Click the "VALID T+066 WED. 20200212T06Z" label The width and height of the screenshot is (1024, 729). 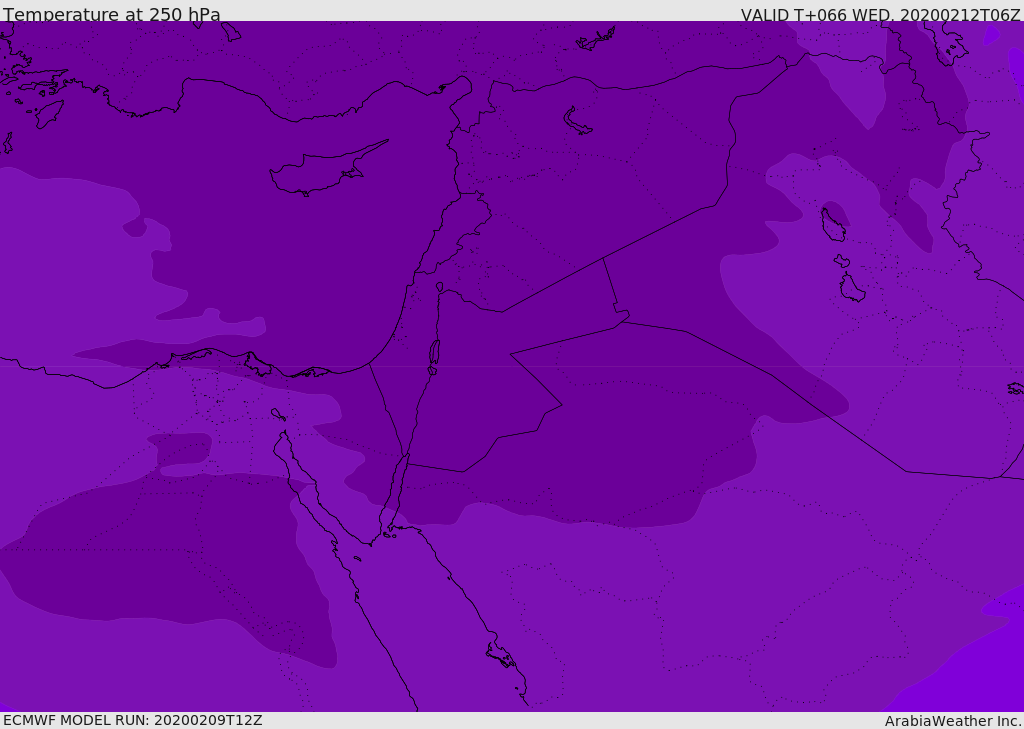tap(880, 15)
